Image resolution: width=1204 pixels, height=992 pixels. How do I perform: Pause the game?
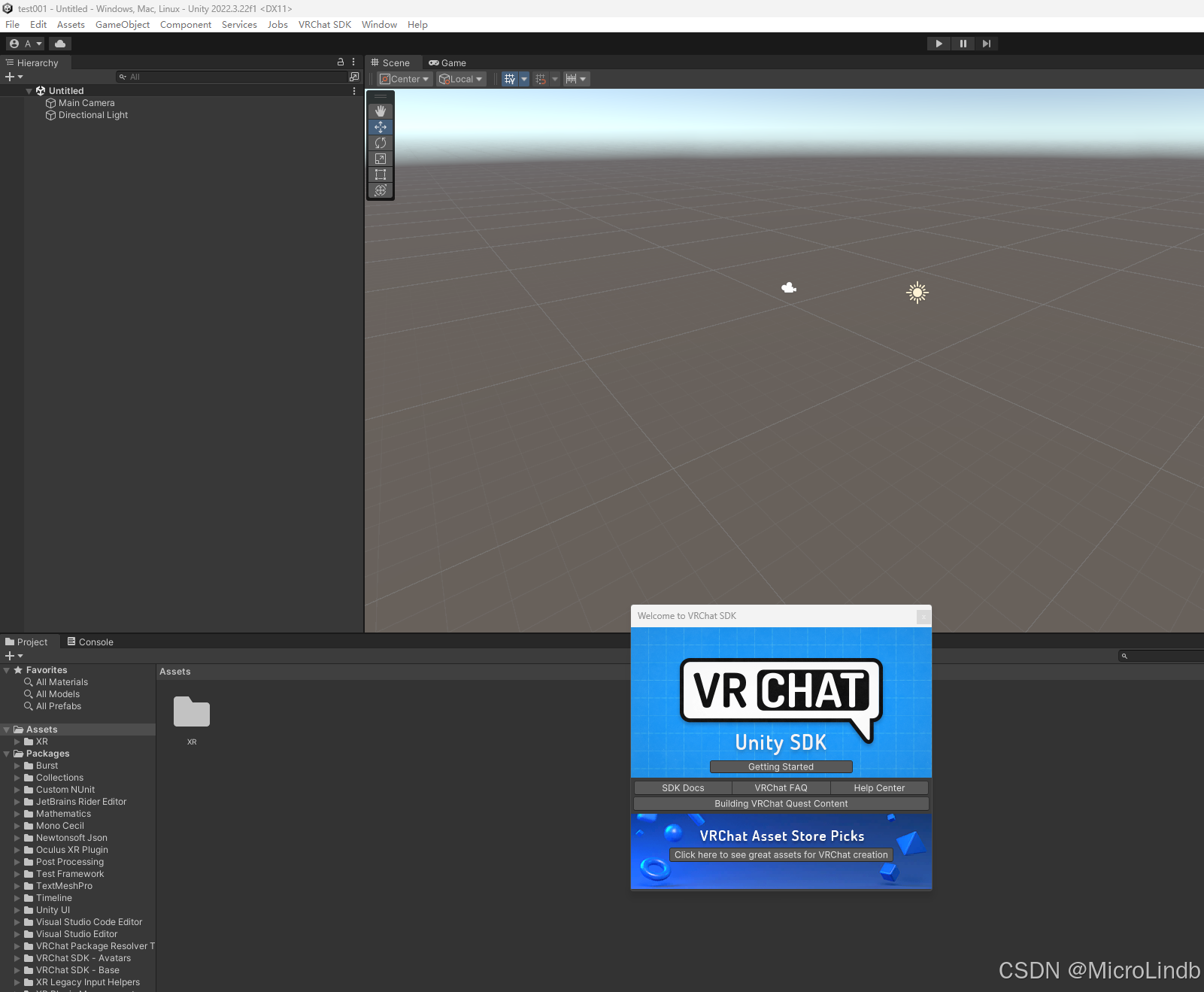pos(963,44)
